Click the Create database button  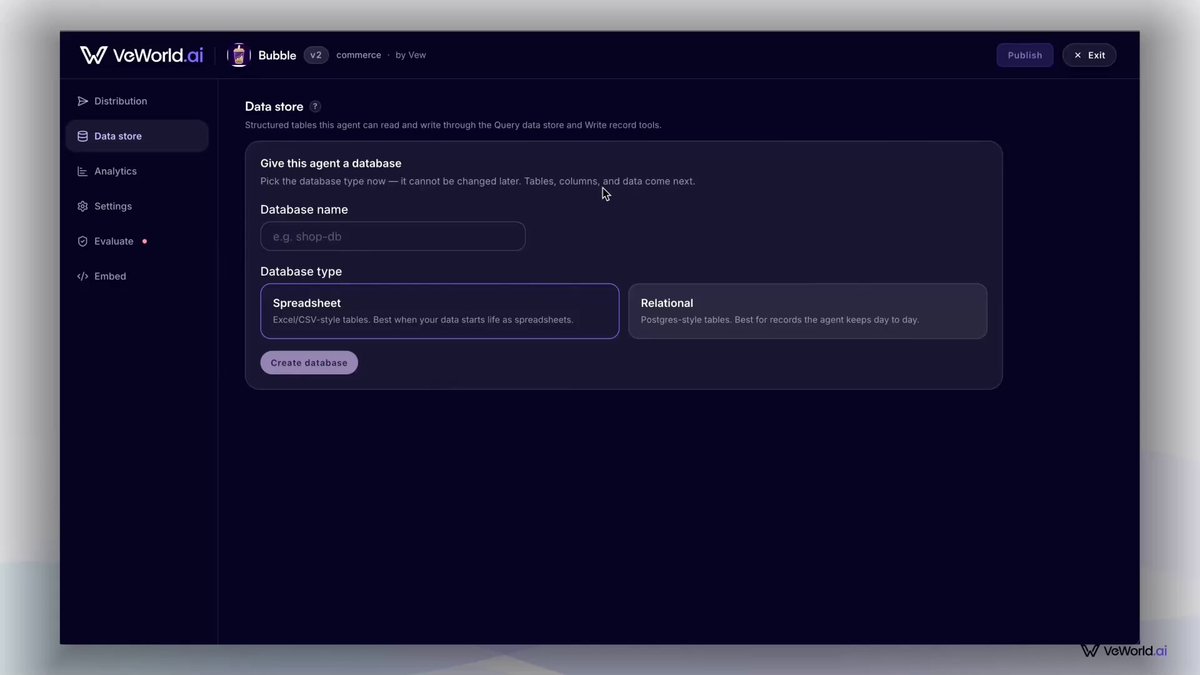[309, 363]
